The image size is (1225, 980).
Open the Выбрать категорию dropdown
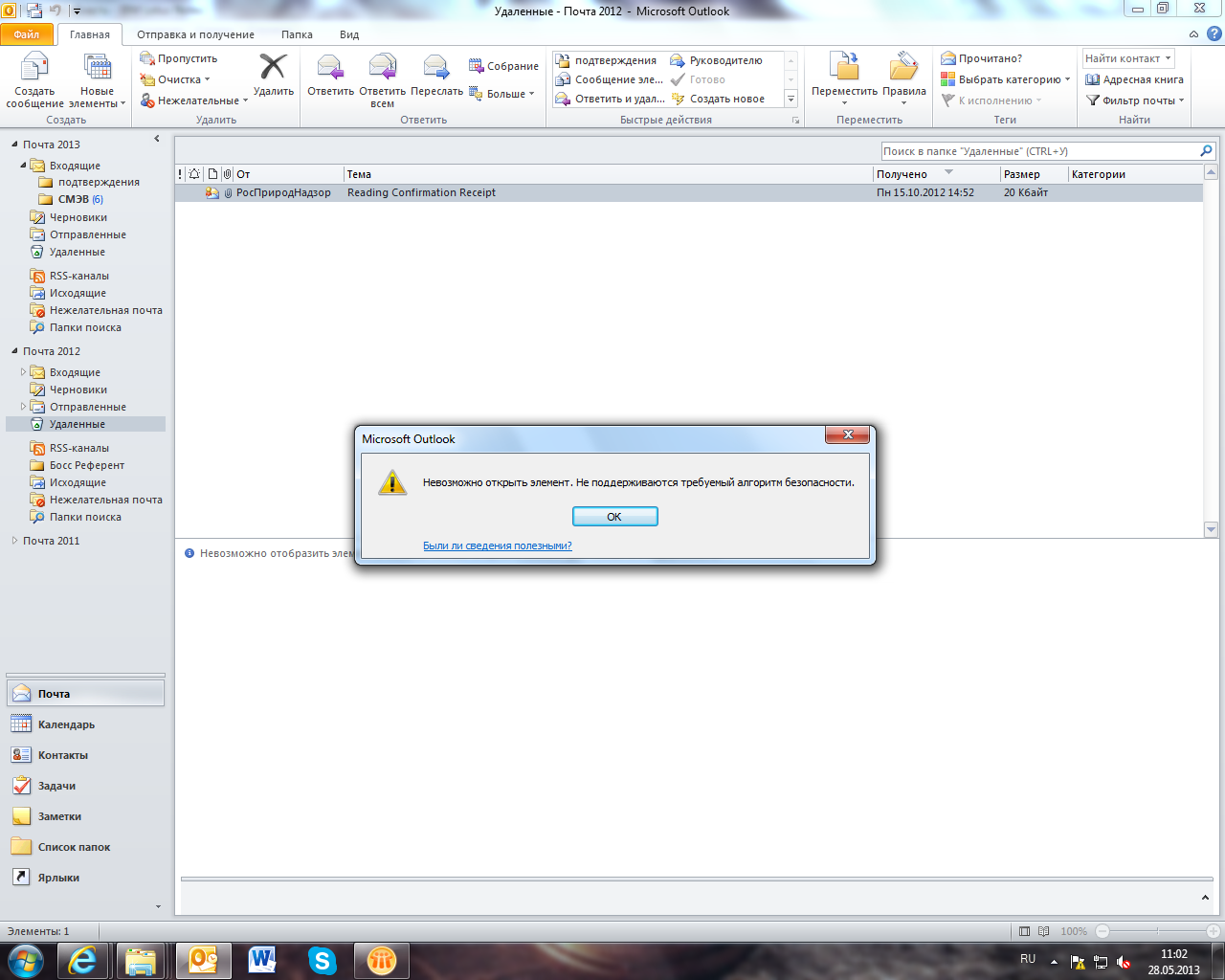point(1005,79)
